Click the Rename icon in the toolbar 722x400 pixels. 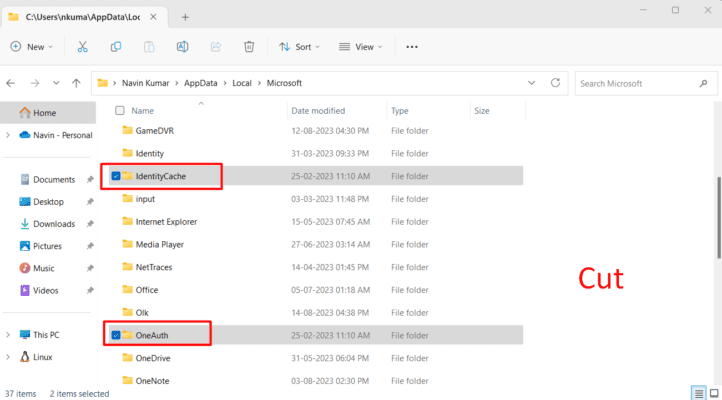click(182, 46)
